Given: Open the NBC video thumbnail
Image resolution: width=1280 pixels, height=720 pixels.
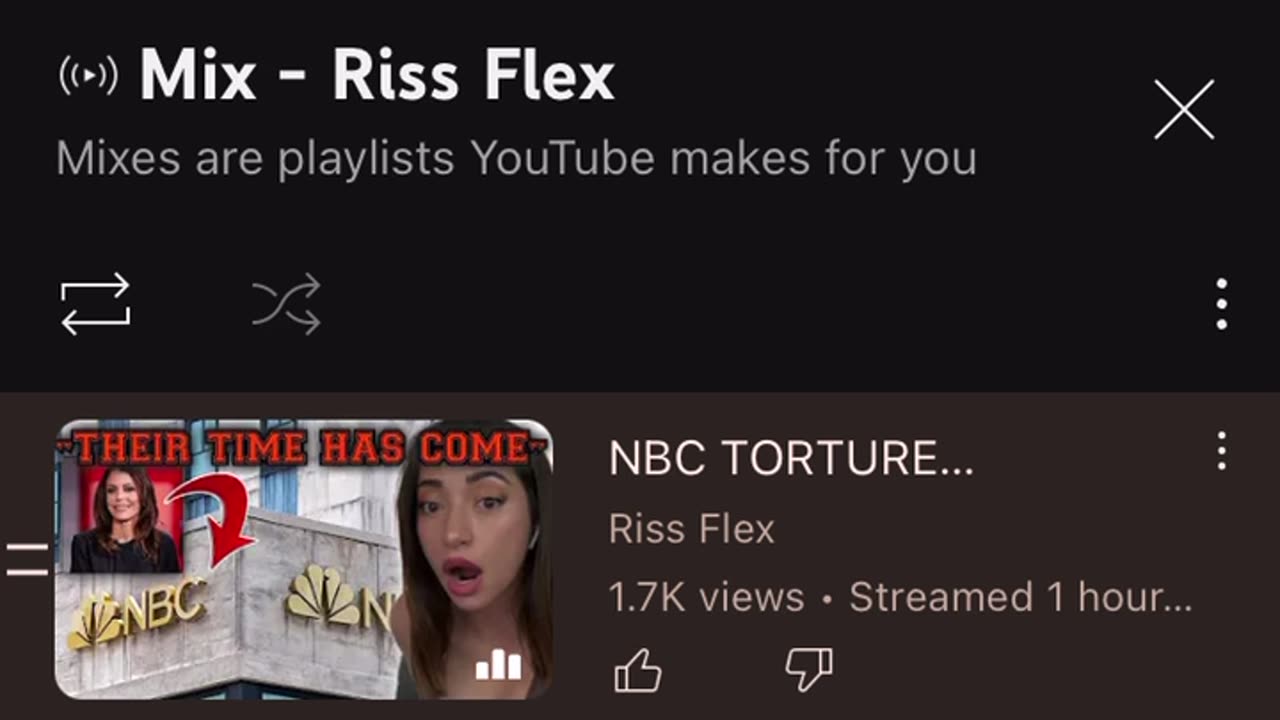Looking at the screenshot, I should click(303, 559).
